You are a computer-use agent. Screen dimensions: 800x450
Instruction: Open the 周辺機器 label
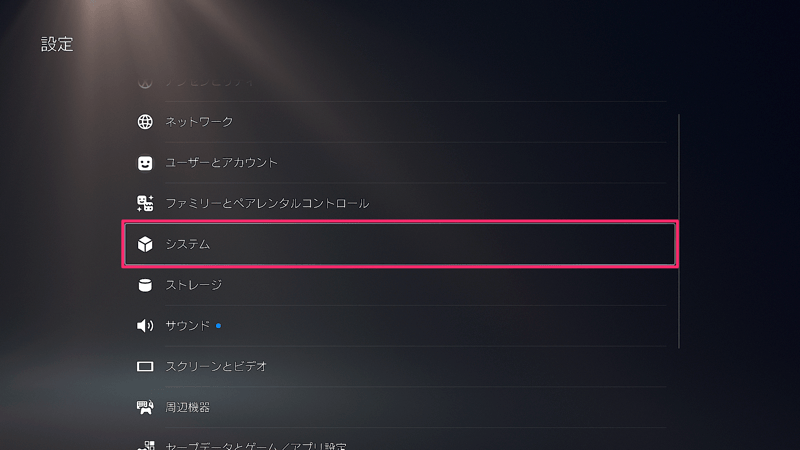coord(187,407)
